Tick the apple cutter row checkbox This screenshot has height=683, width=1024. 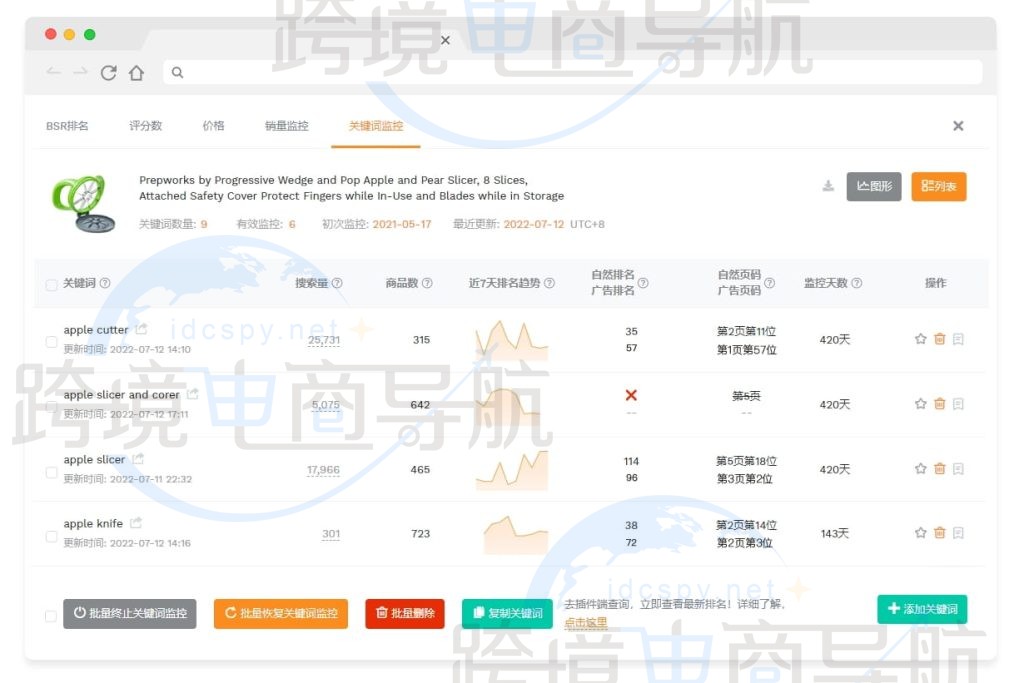(x=51, y=341)
